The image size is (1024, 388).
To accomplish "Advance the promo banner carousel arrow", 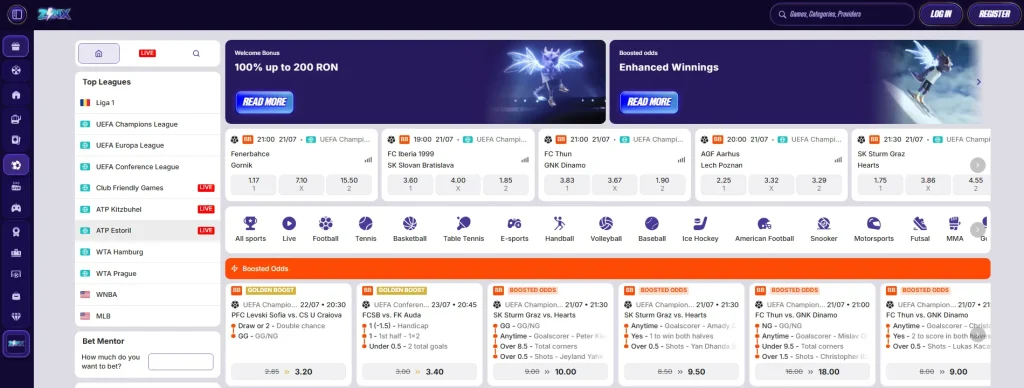I will (x=978, y=82).
